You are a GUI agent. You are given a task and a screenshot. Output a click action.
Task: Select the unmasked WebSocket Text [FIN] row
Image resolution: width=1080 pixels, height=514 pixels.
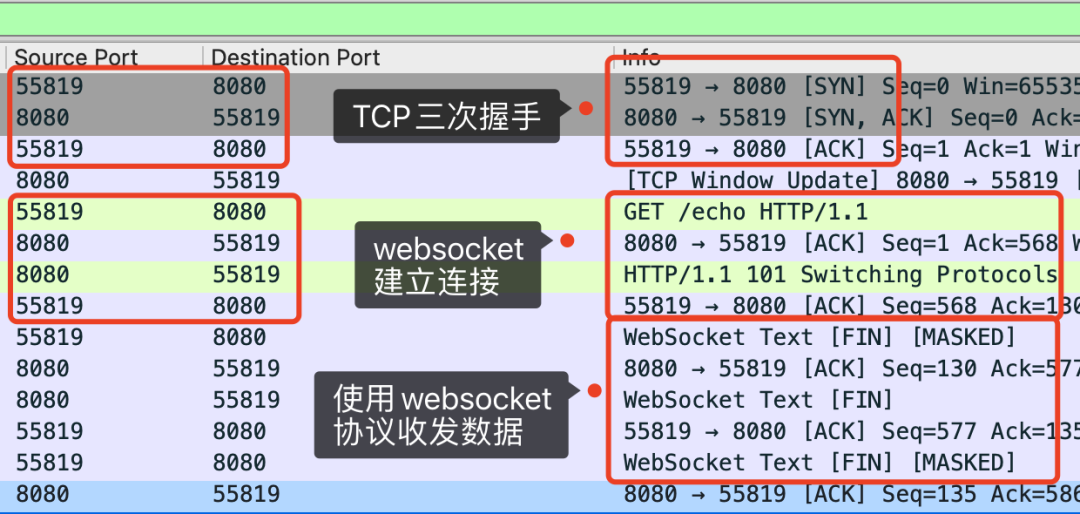pos(540,400)
